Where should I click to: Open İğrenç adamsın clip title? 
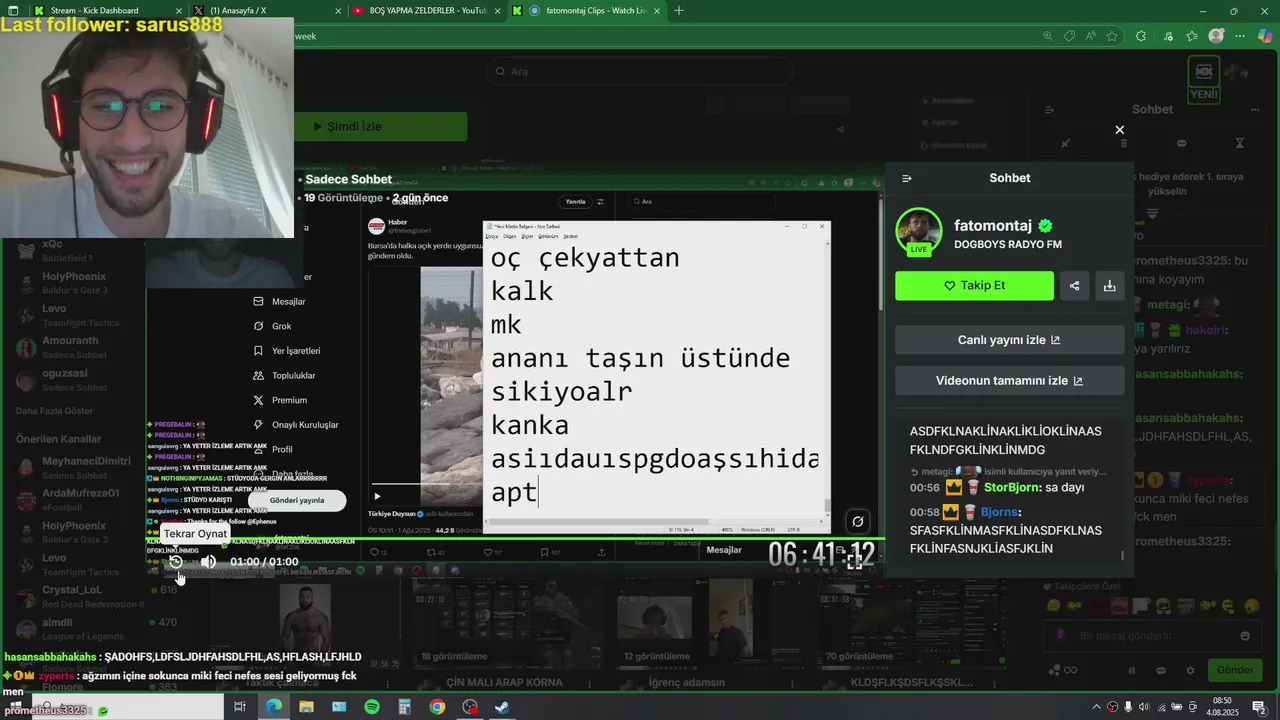(686, 683)
